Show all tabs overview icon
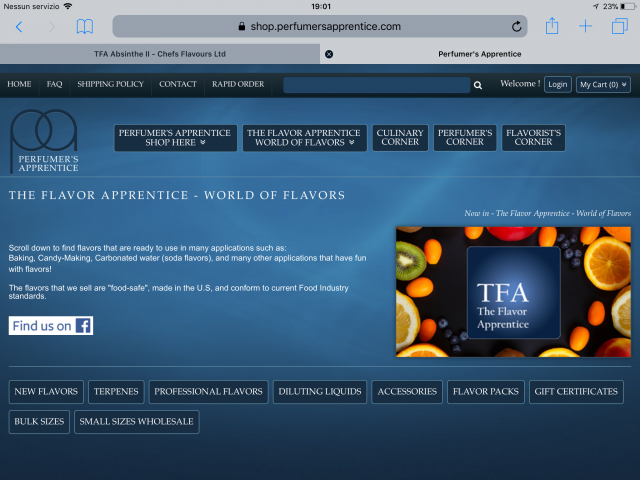 coord(620,26)
